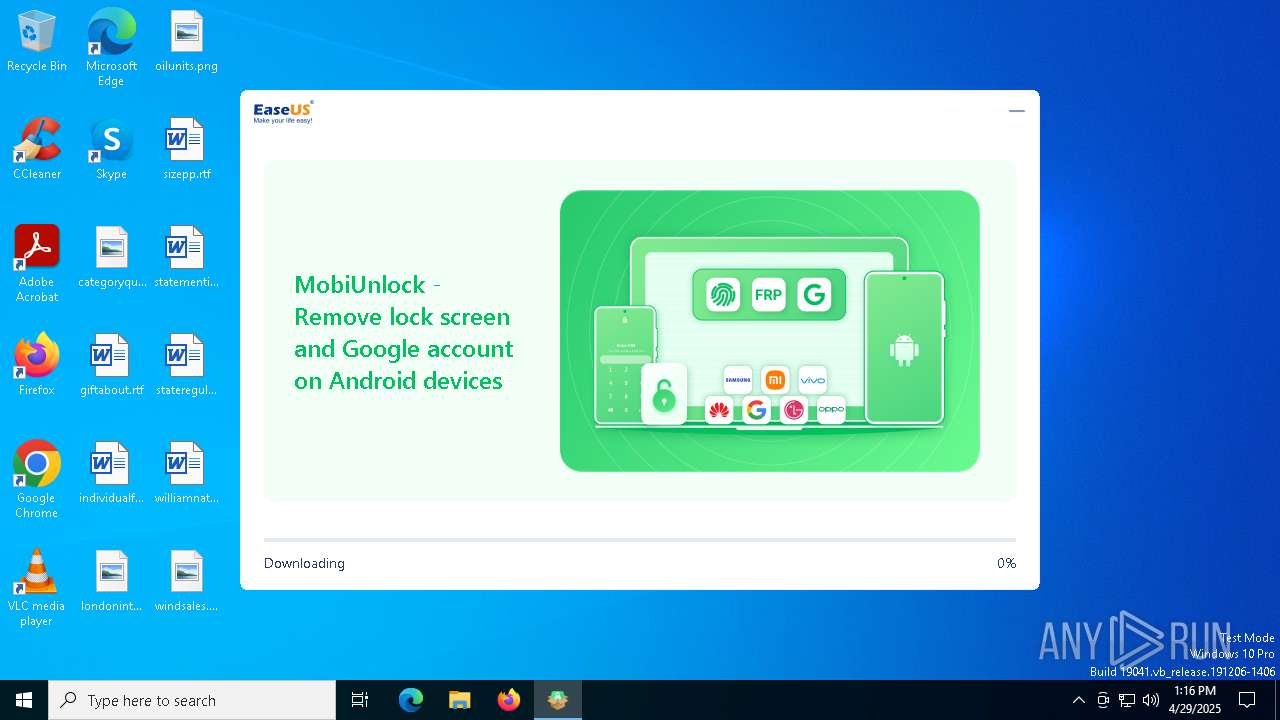Show hidden system tray icons
1280x720 pixels.
[1078, 700]
